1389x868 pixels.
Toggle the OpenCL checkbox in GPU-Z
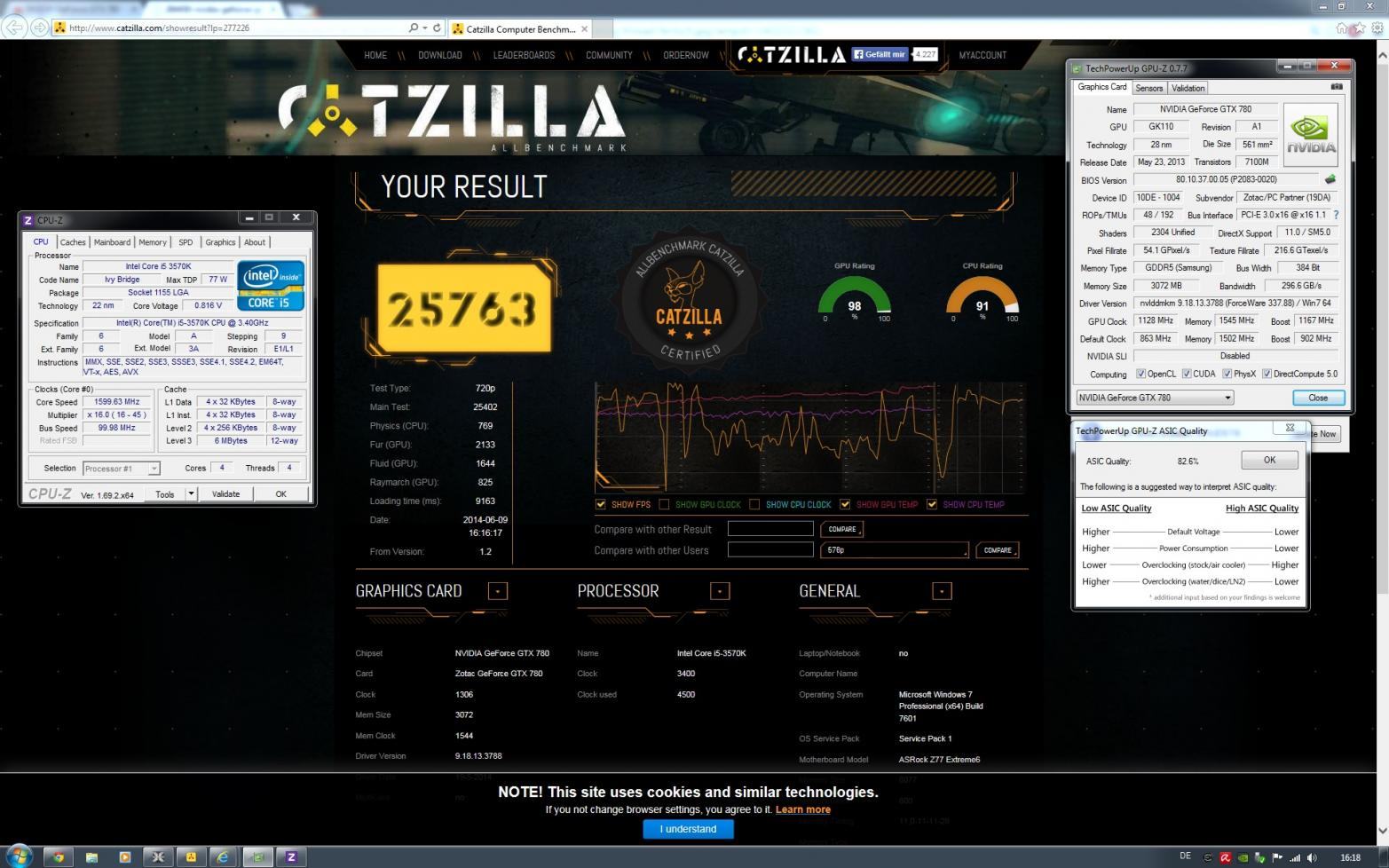[x=1140, y=374]
